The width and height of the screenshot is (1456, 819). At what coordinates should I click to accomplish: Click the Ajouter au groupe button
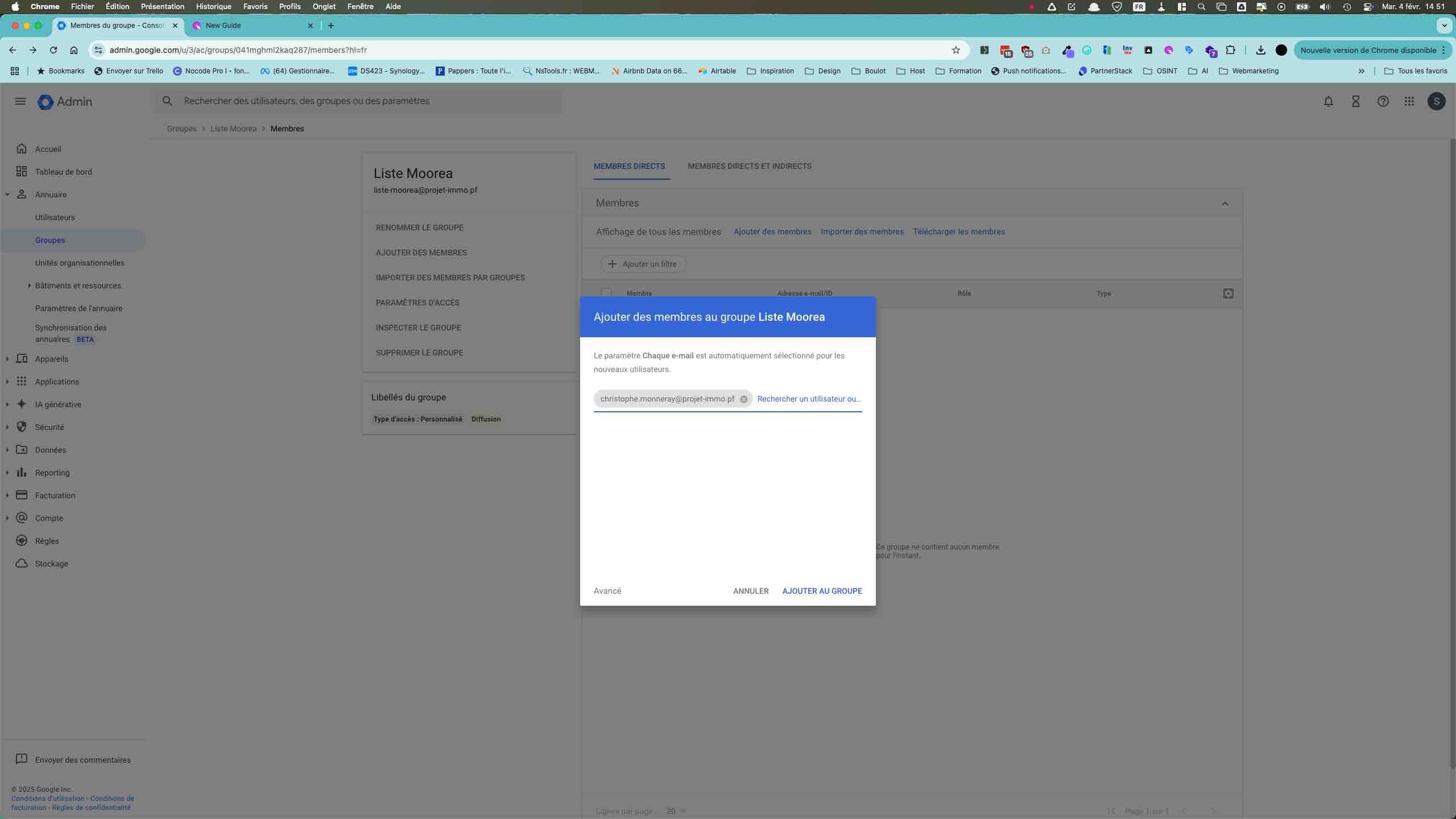pyautogui.click(x=822, y=591)
